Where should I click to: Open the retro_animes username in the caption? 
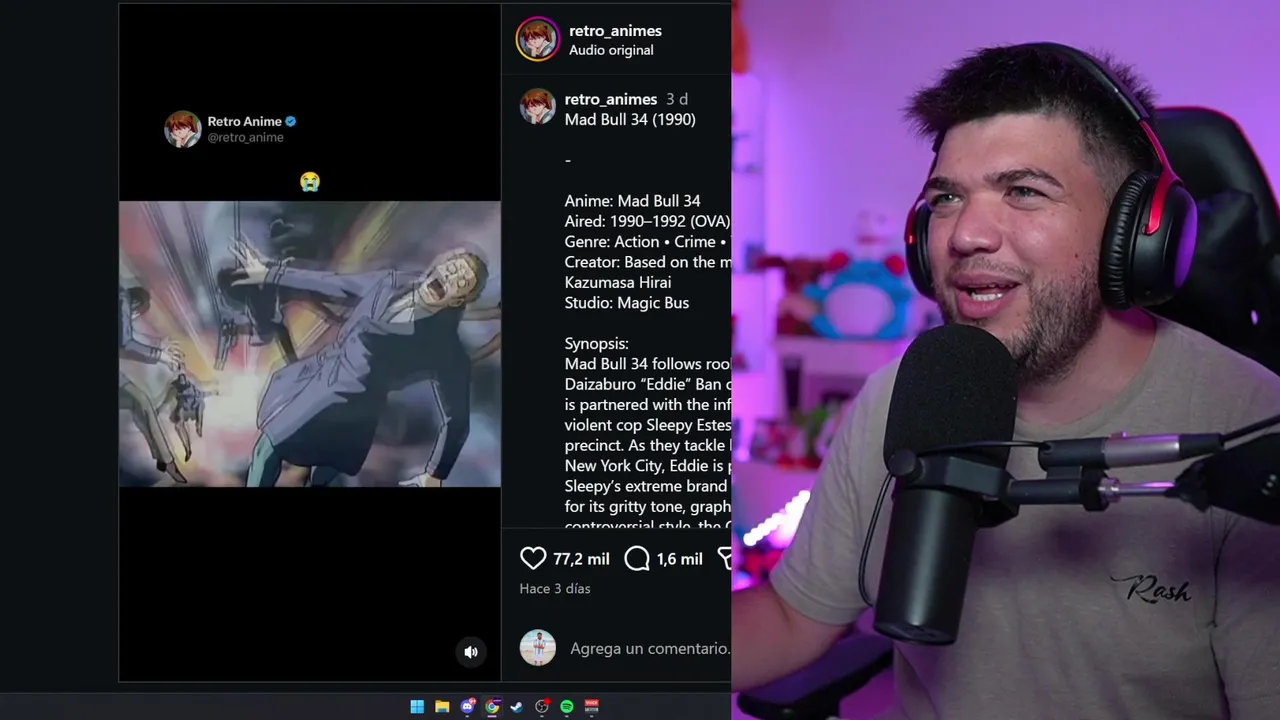pyautogui.click(x=611, y=99)
